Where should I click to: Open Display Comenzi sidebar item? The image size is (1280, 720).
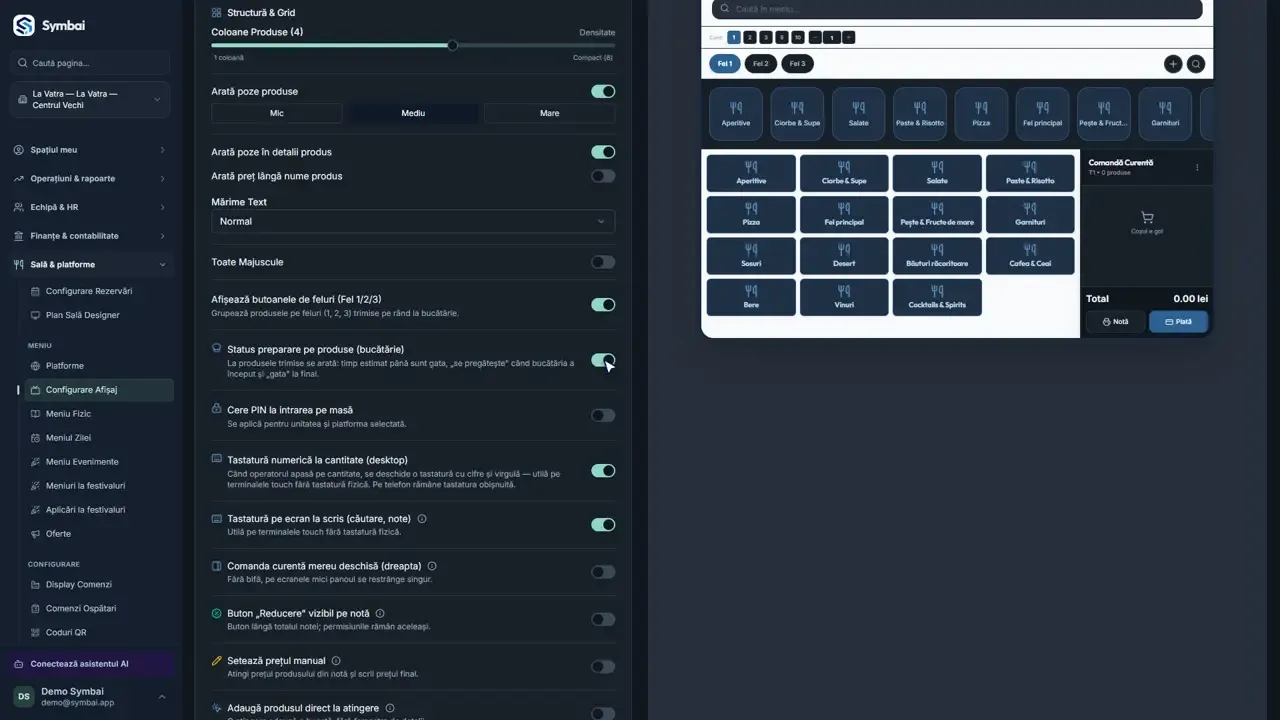pyautogui.click(x=99, y=584)
